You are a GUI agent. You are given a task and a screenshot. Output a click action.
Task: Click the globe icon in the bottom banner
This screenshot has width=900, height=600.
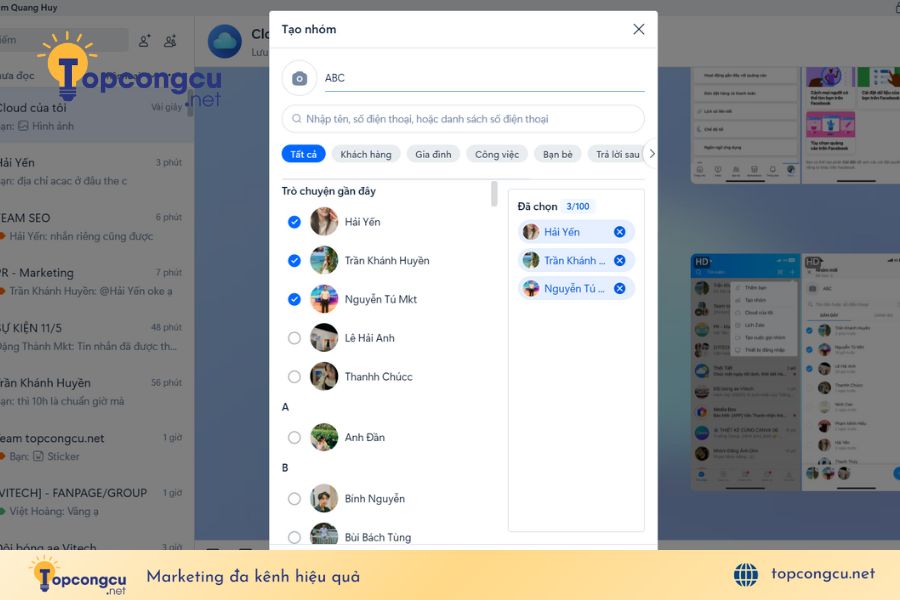point(746,575)
